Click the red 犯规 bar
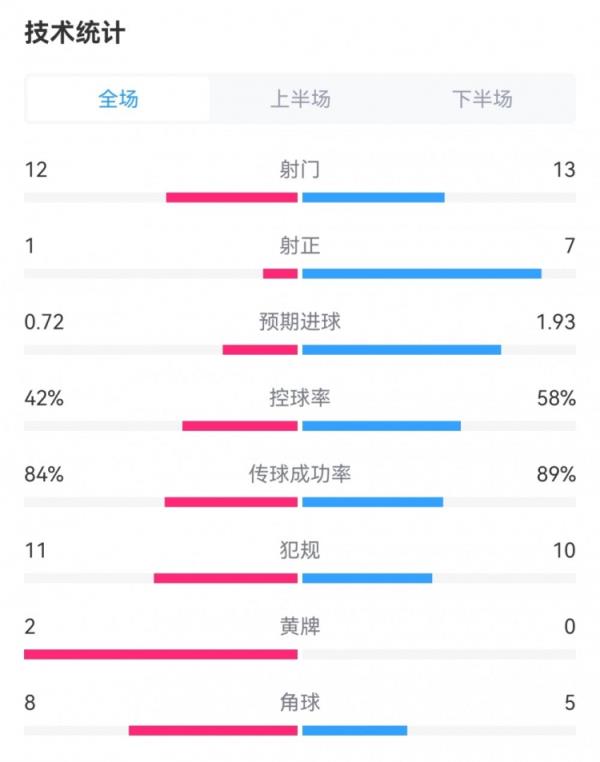 (x=226, y=578)
